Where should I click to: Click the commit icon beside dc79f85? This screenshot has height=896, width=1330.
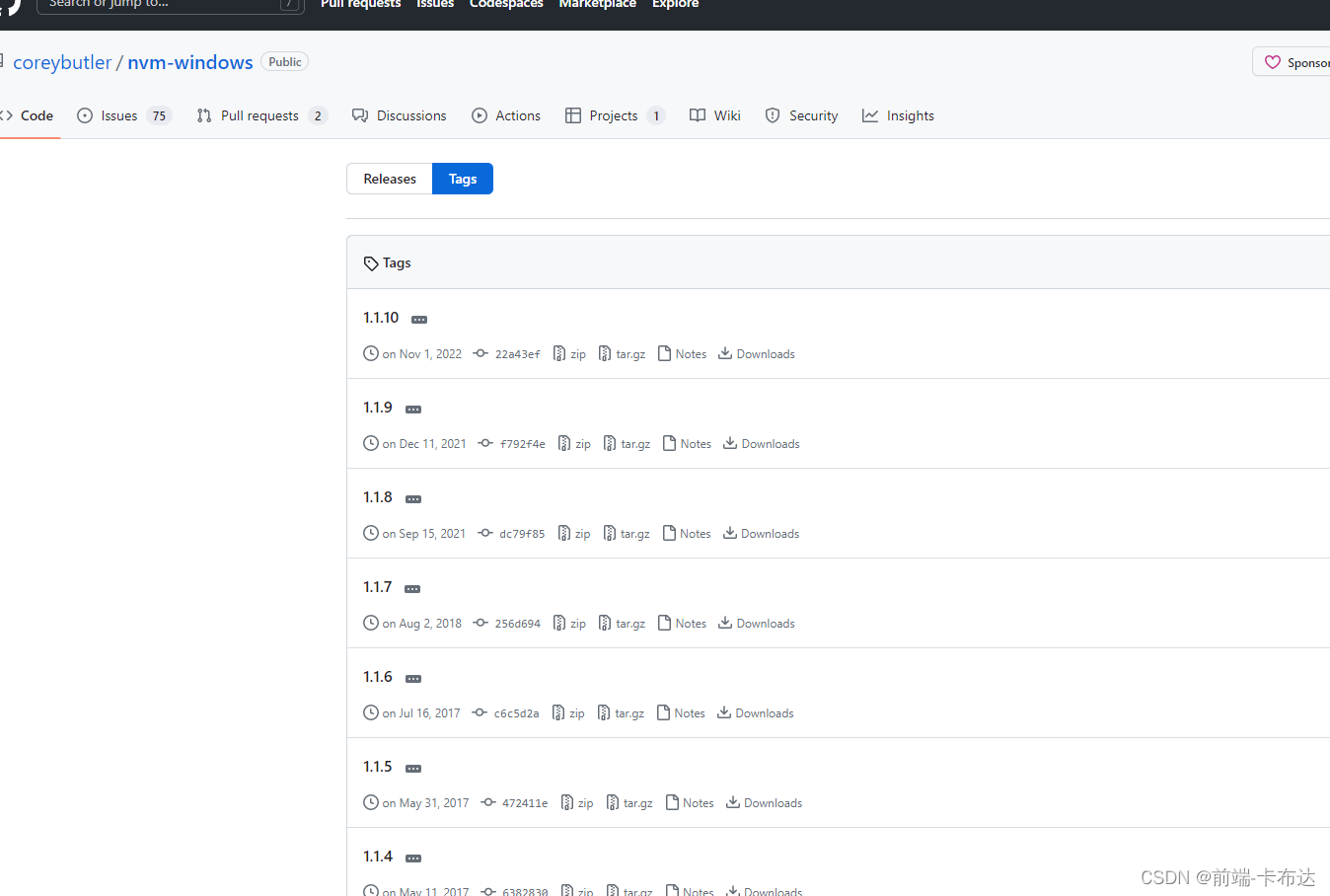click(x=485, y=533)
